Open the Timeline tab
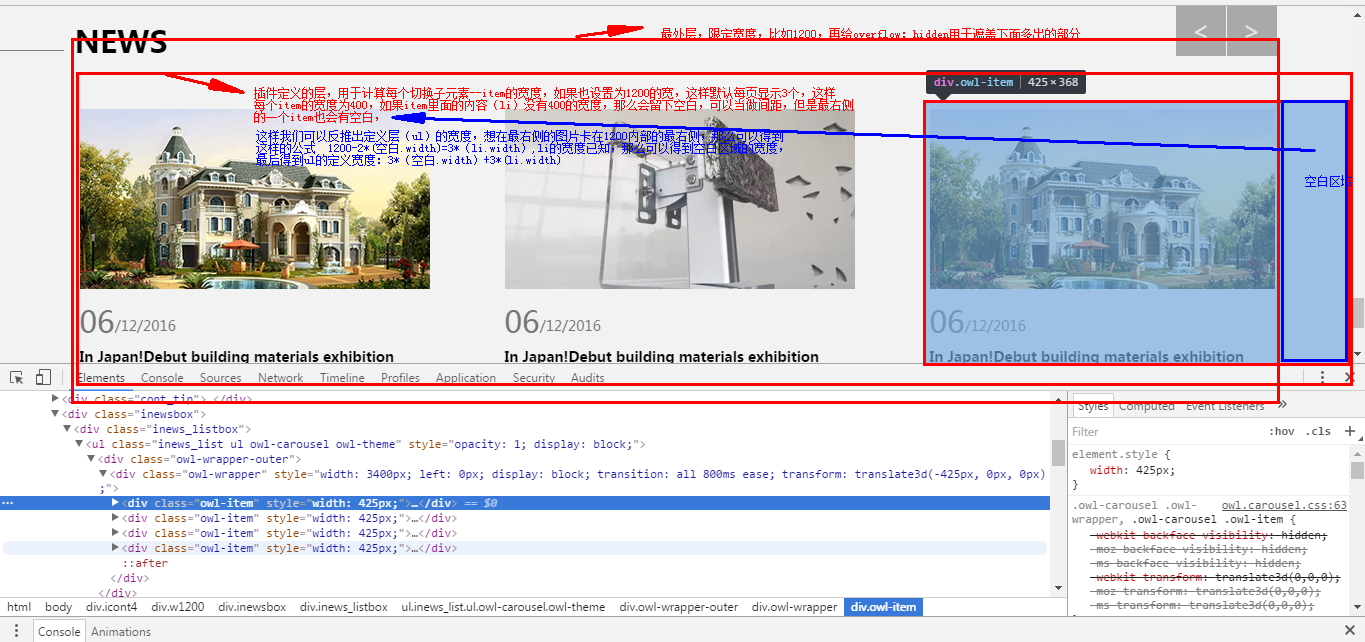This screenshot has width=1365, height=642. pyautogui.click(x=342, y=377)
